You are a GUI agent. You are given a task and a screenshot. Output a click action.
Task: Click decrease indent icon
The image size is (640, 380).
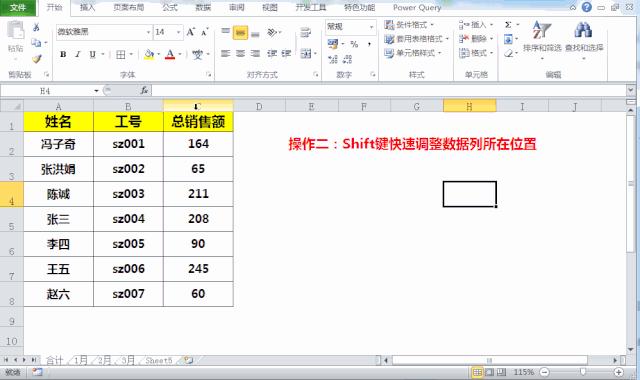(272, 53)
